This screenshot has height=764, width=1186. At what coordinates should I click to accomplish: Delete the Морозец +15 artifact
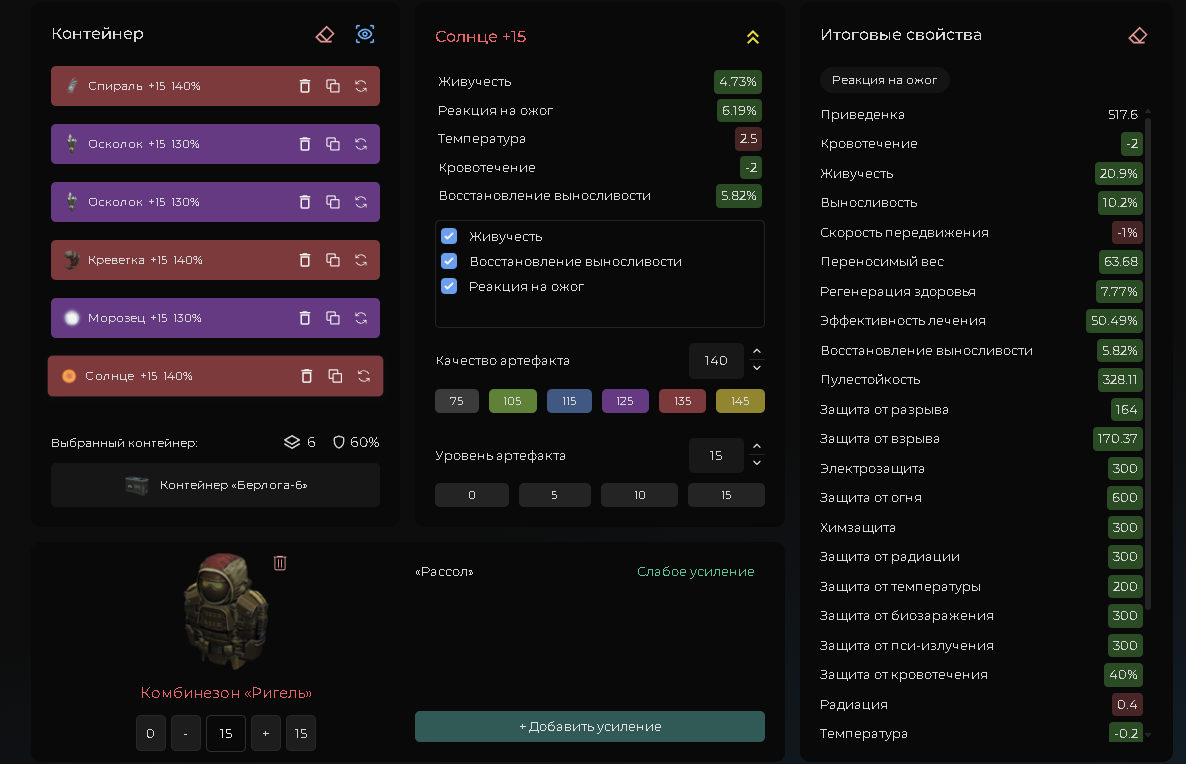coord(305,318)
